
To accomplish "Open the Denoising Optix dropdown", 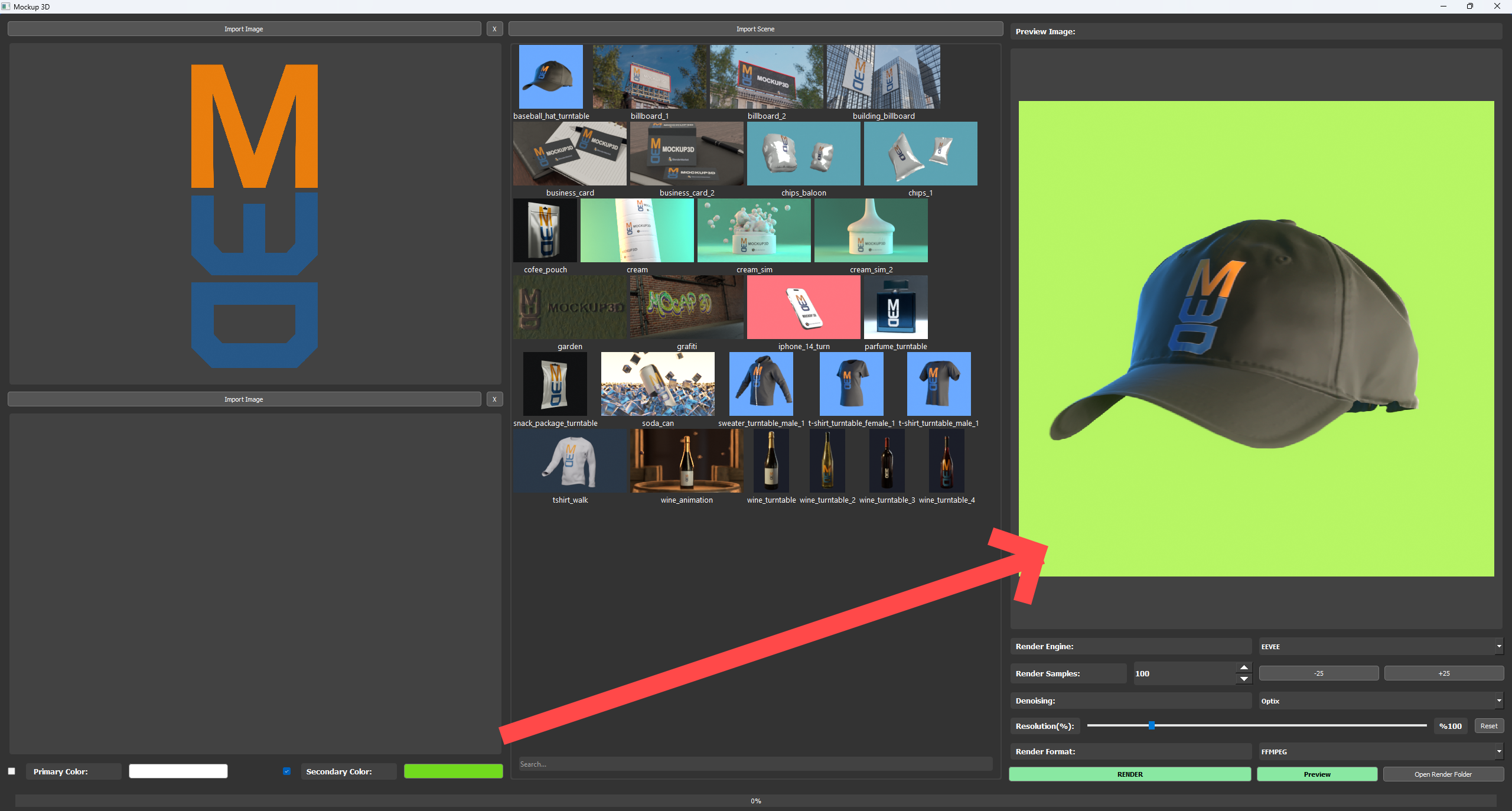I will 1380,701.
